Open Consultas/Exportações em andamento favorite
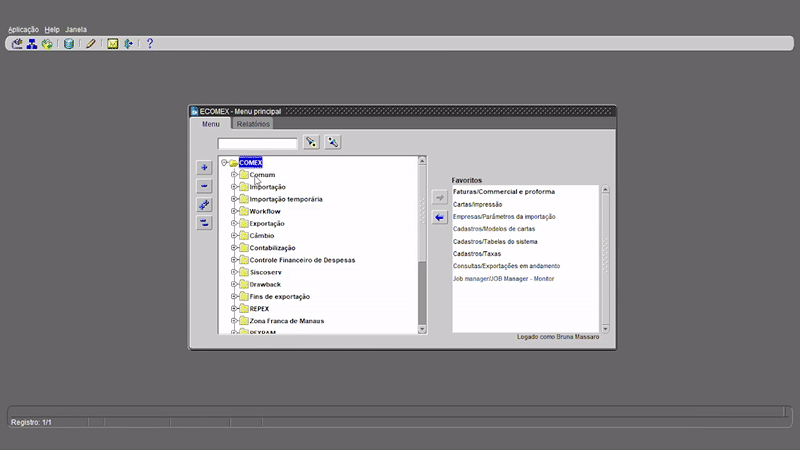The width and height of the screenshot is (800, 450). click(x=506, y=266)
